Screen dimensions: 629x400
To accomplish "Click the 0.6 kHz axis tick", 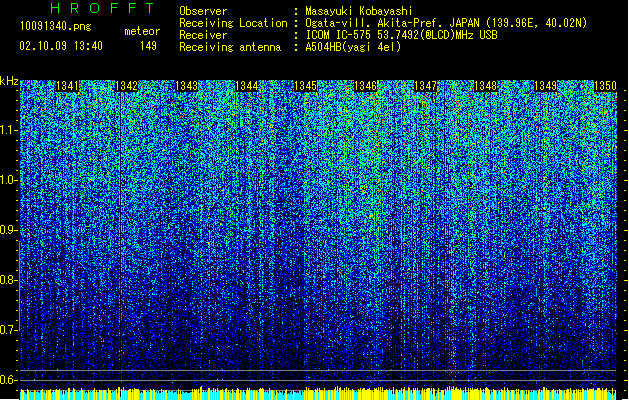I will 9,380.
